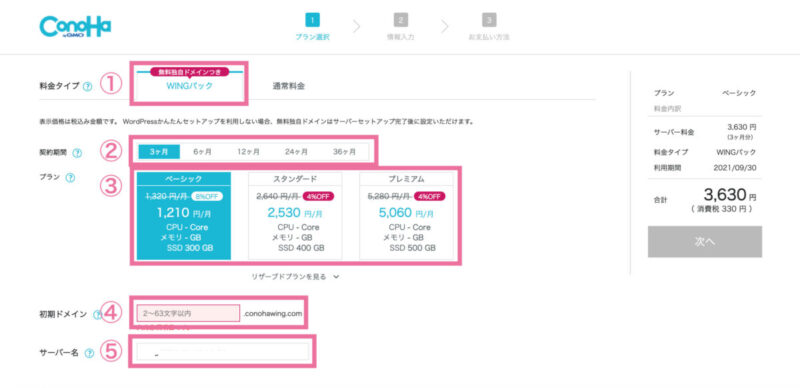
Task: Choose the スタンダード plan card
Action: coord(295,215)
